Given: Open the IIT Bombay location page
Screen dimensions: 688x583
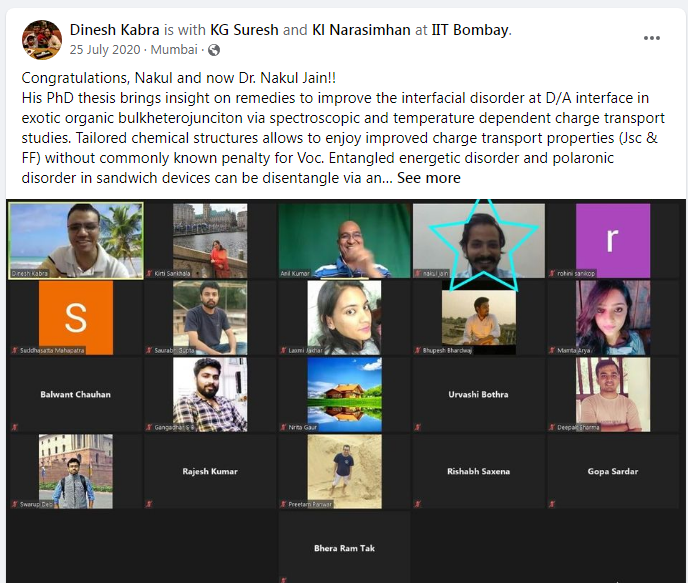Looking at the screenshot, I should click(470, 30).
